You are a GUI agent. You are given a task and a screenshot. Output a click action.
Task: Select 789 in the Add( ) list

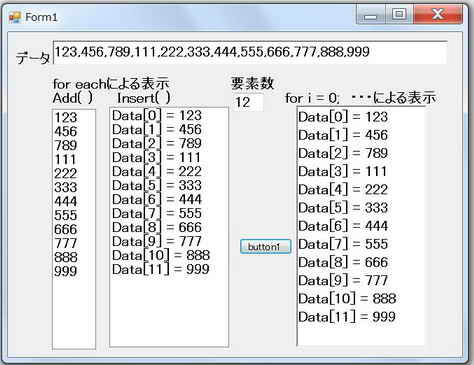66,145
